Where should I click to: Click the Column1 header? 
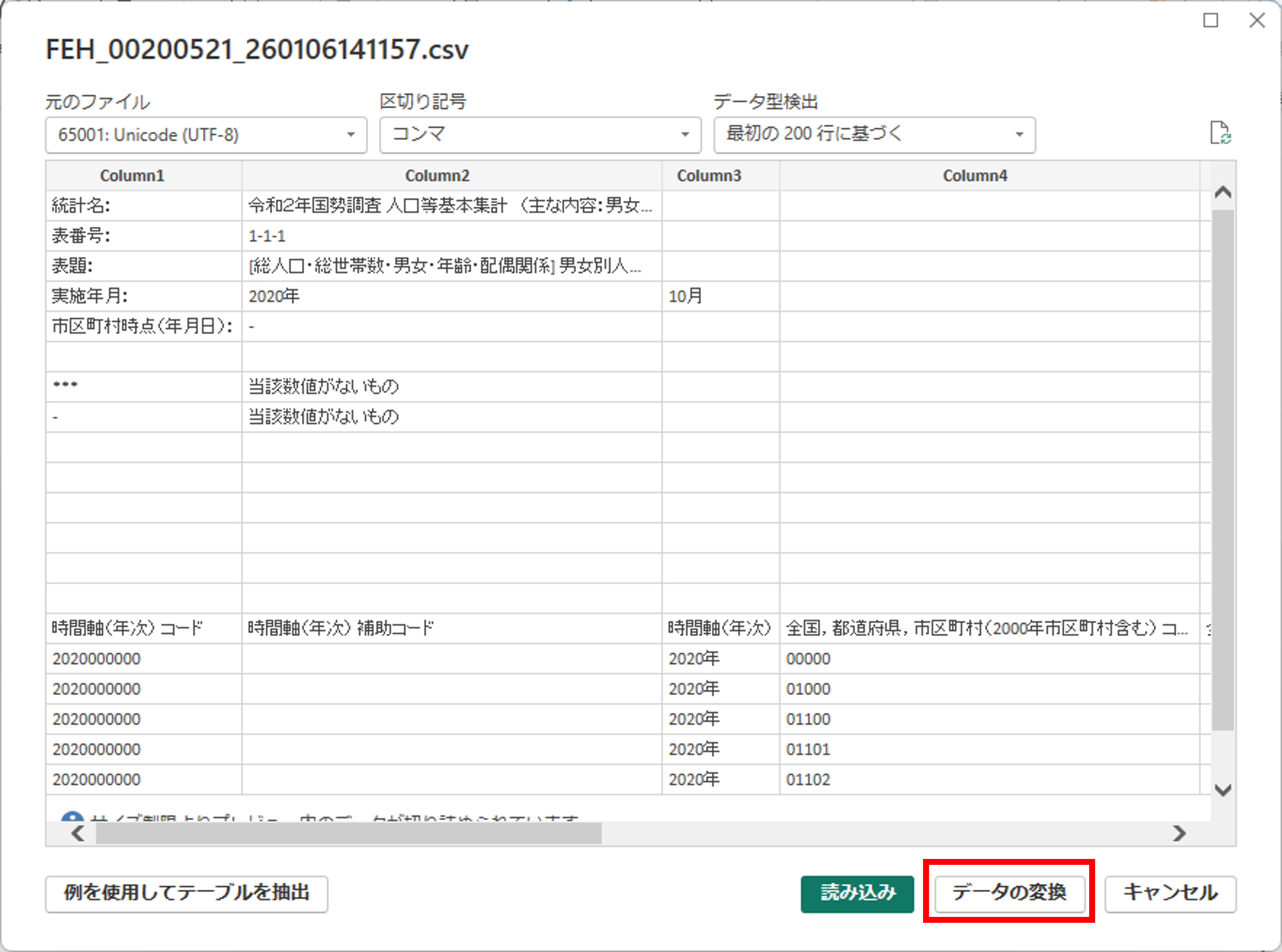tap(132, 176)
